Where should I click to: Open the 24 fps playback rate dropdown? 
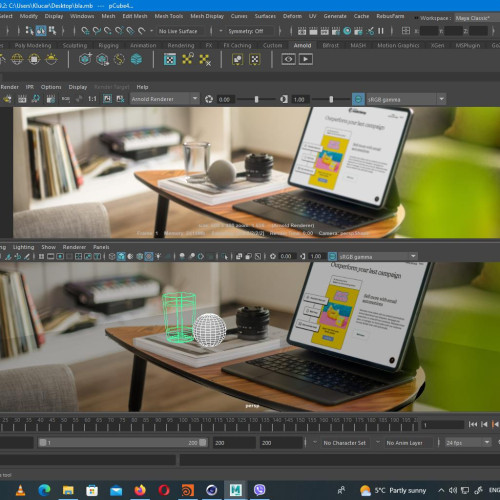coord(467,443)
